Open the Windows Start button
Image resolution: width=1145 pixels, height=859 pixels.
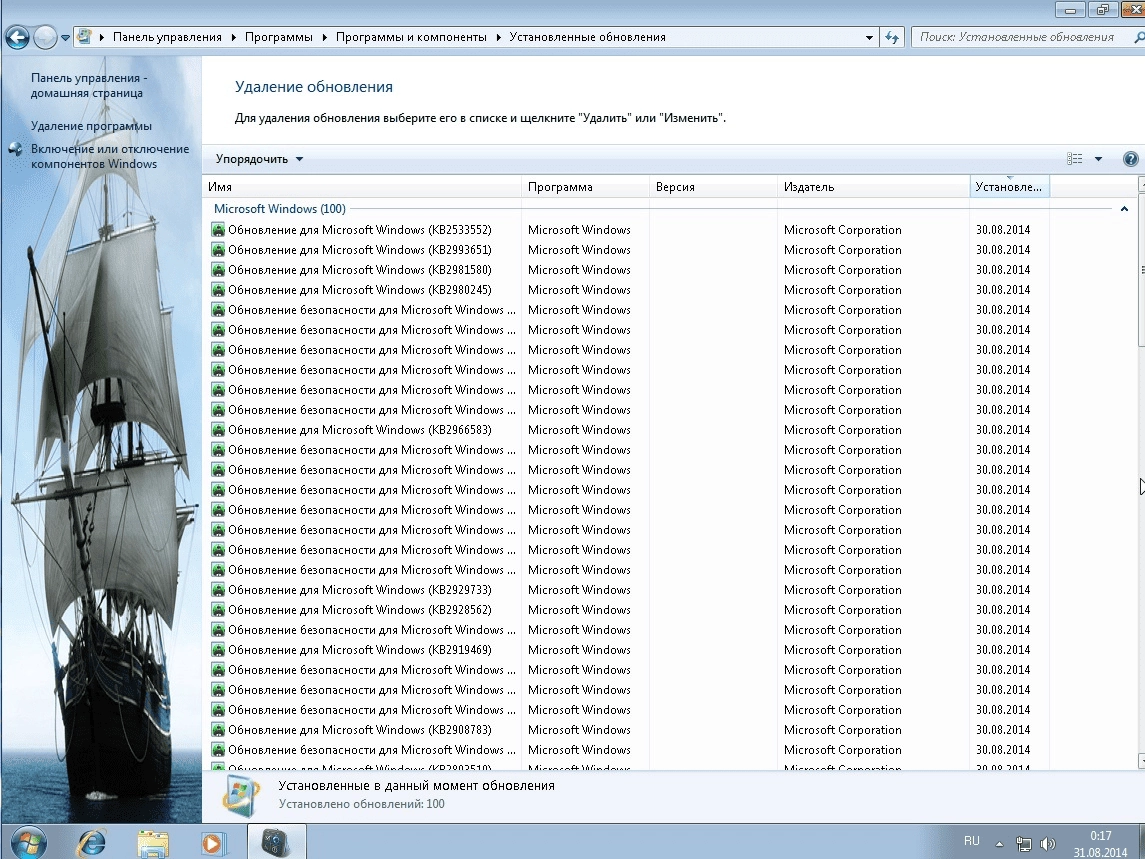click(28, 841)
